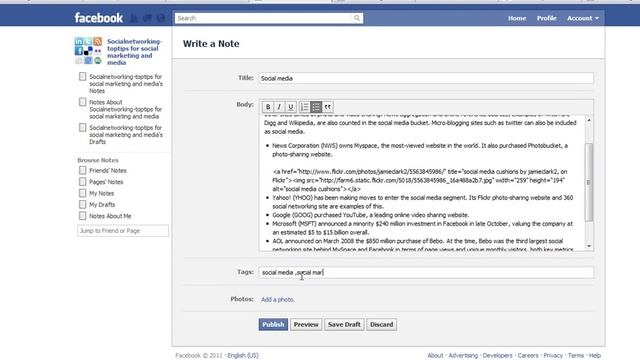Click the body scrollbar up arrow
The height and width of the screenshot is (360, 640).
click(589, 120)
